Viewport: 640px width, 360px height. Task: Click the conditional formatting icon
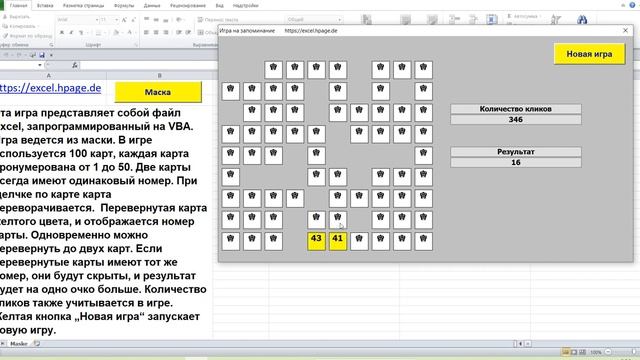coord(366,20)
